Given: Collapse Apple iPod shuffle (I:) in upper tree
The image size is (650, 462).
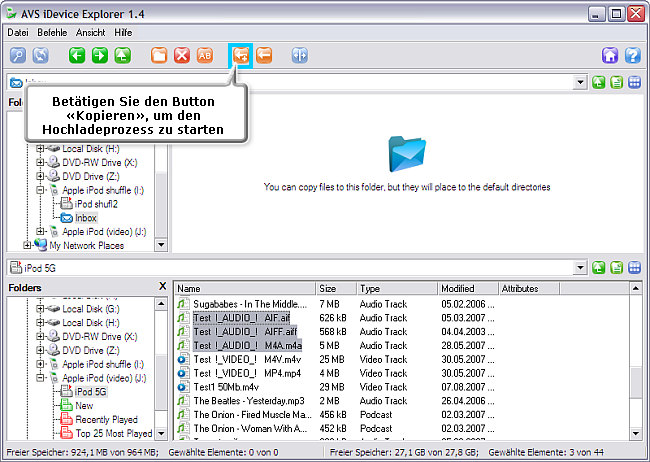Looking at the screenshot, I should (x=40, y=190).
